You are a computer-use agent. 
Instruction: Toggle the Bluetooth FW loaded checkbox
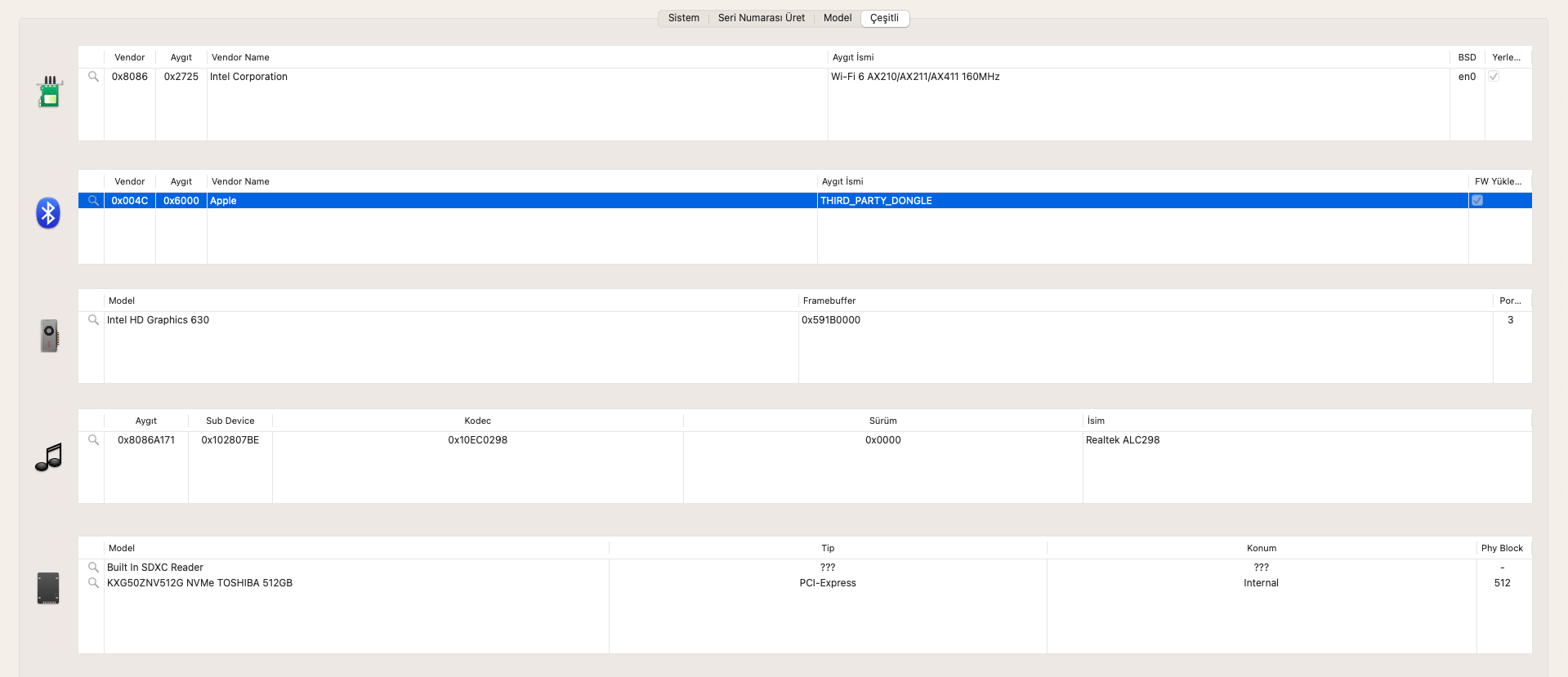point(1477,201)
